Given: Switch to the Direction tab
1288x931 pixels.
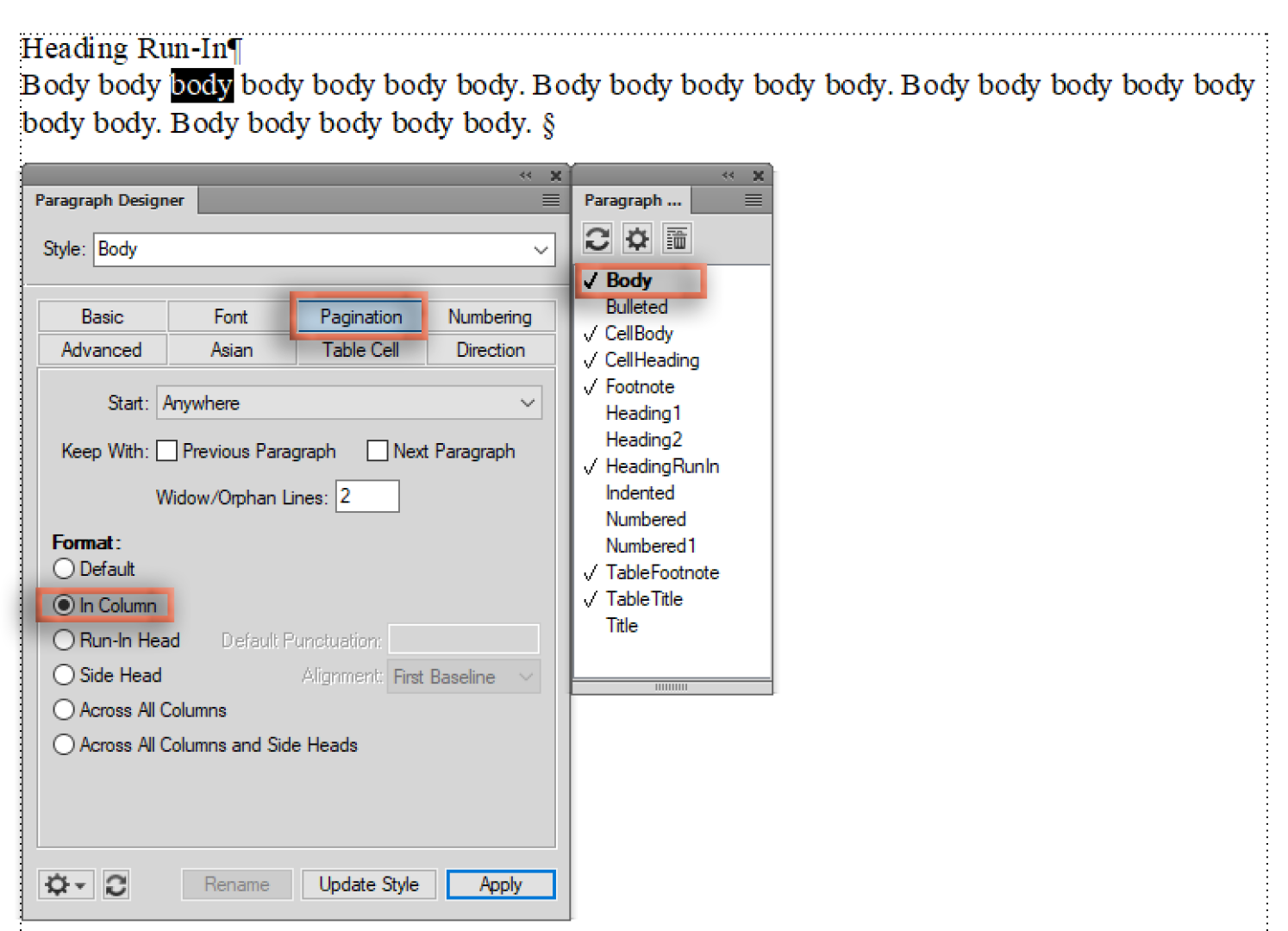Looking at the screenshot, I should (x=490, y=350).
